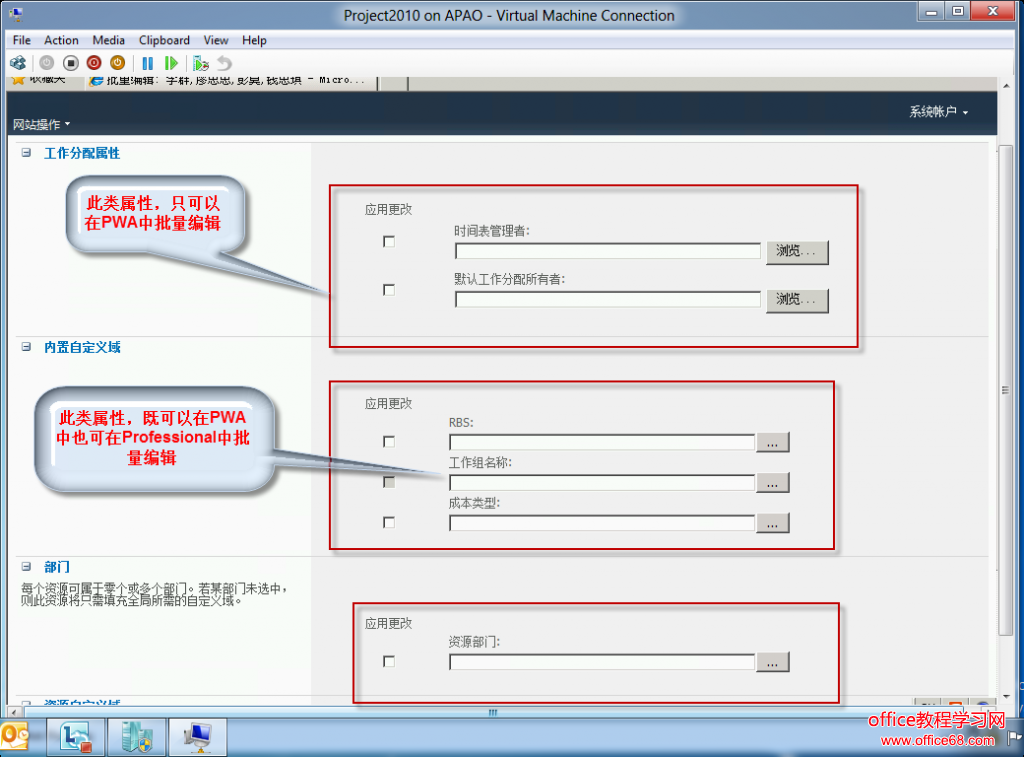
Task: Open the server manager taskbar icon
Action: (x=136, y=737)
